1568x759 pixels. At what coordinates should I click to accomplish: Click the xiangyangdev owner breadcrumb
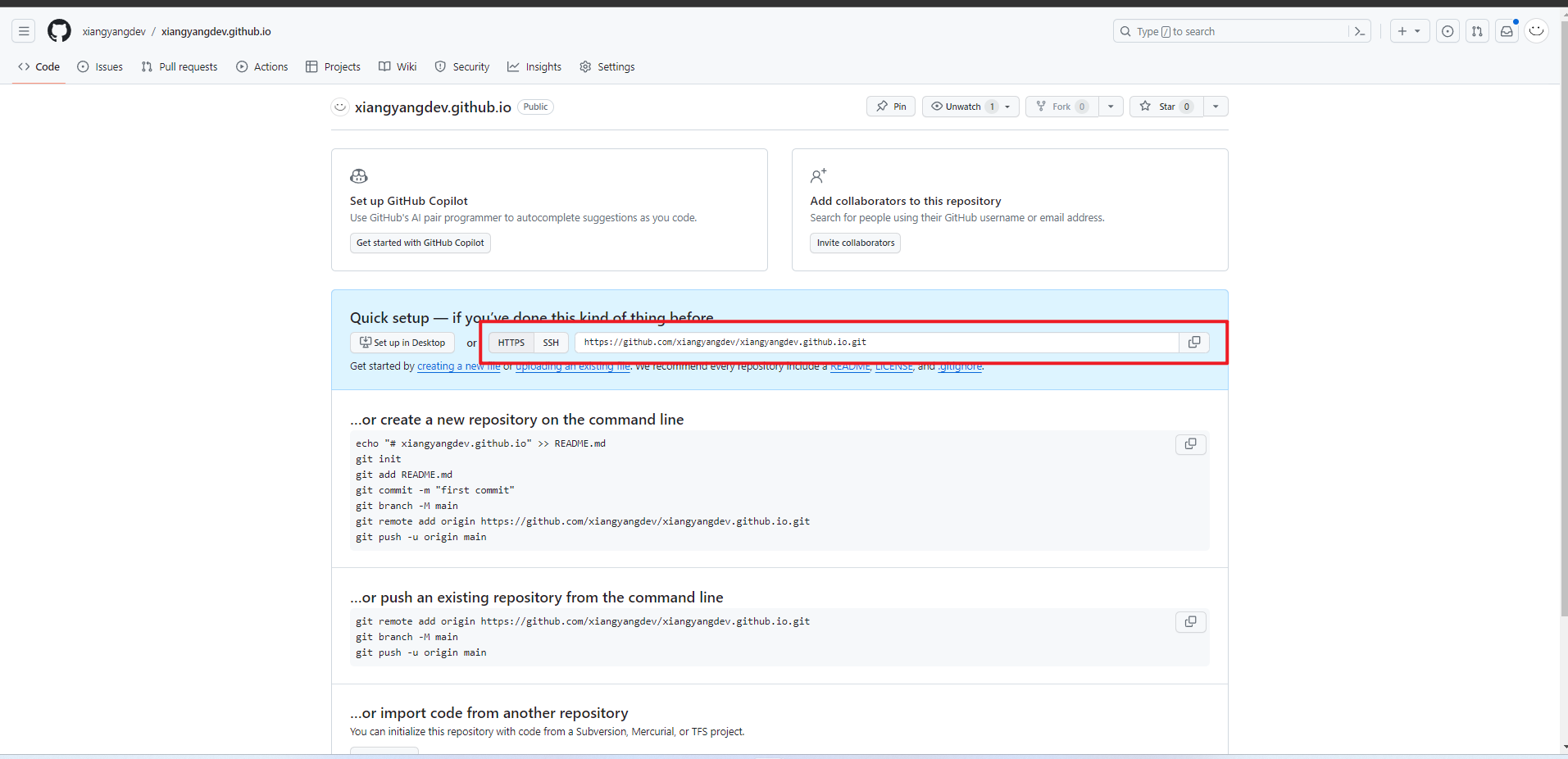pyautogui.click(x=114, y=31)
